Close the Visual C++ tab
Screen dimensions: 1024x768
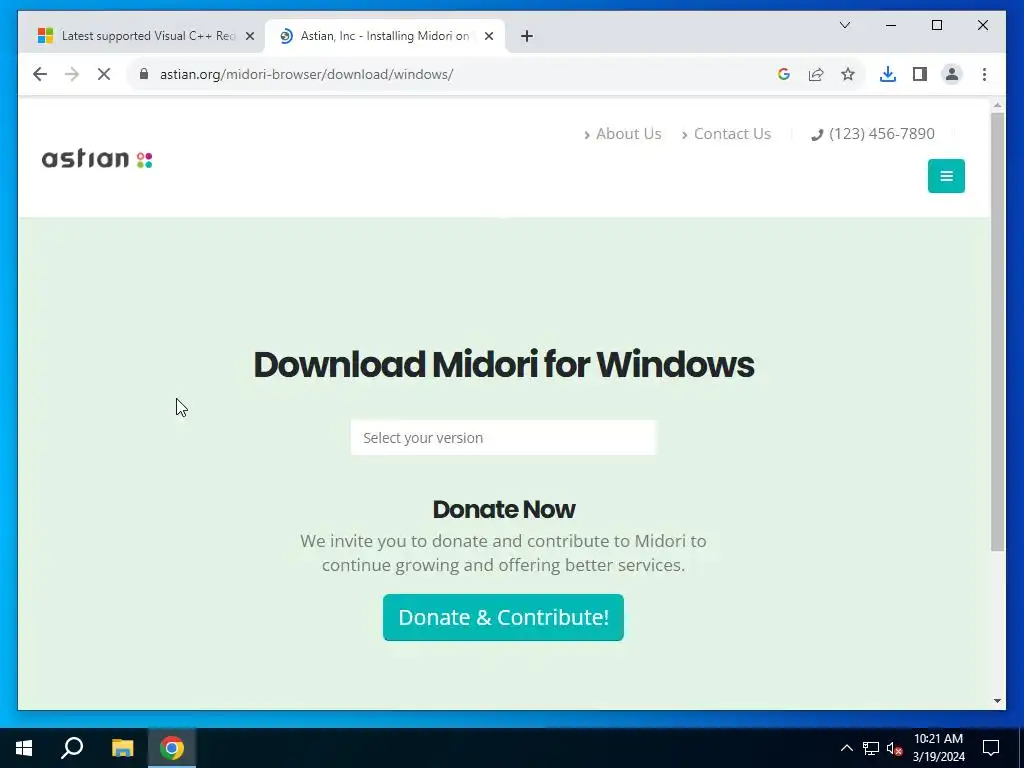click(249, 36)
